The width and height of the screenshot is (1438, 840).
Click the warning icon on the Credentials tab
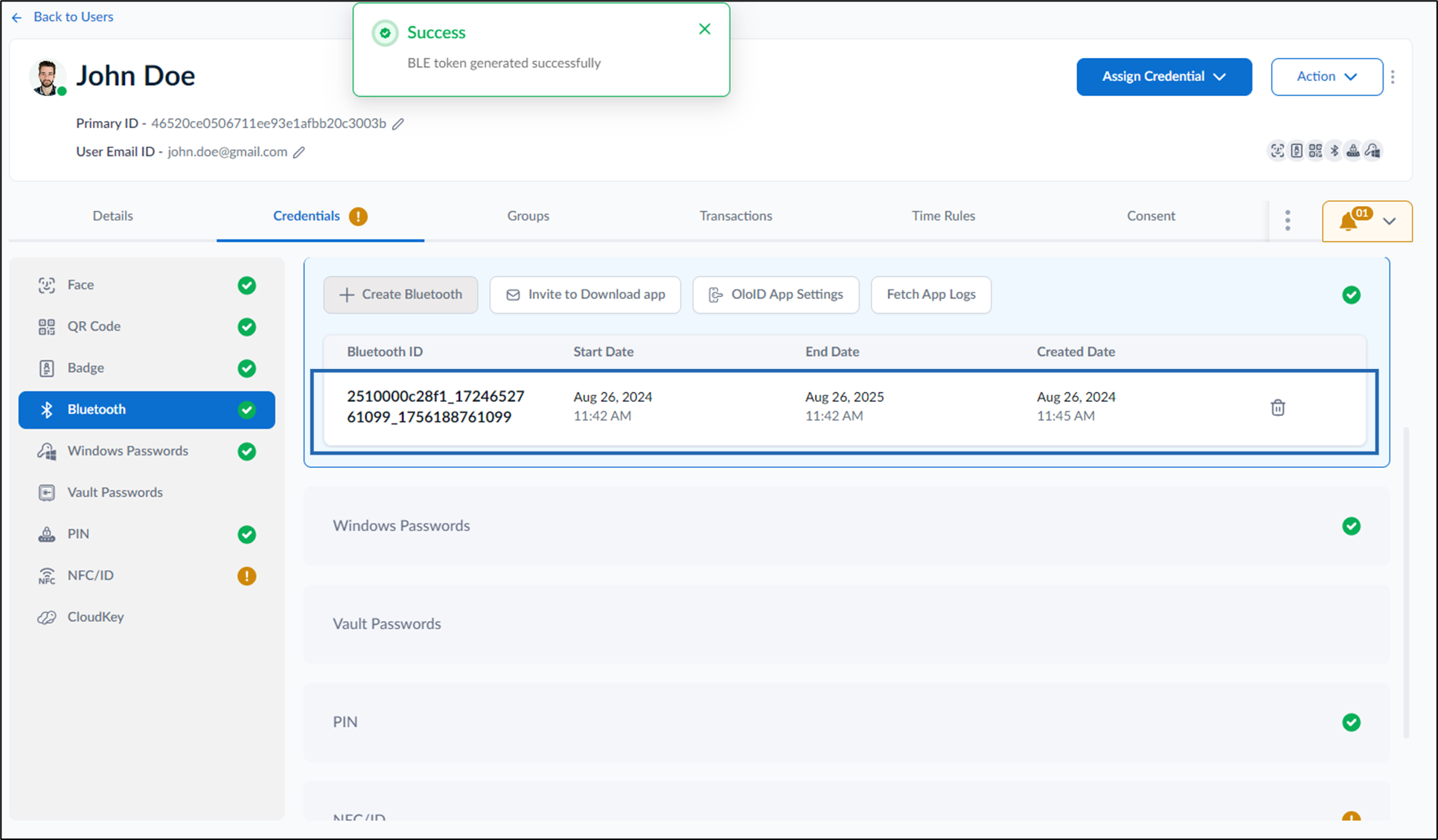(358, 217)
